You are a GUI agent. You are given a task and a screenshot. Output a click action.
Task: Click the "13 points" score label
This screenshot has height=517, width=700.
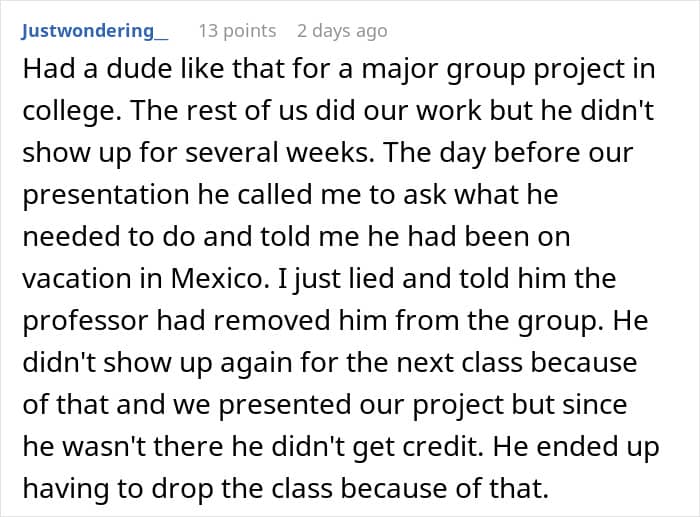pos(237,31)
